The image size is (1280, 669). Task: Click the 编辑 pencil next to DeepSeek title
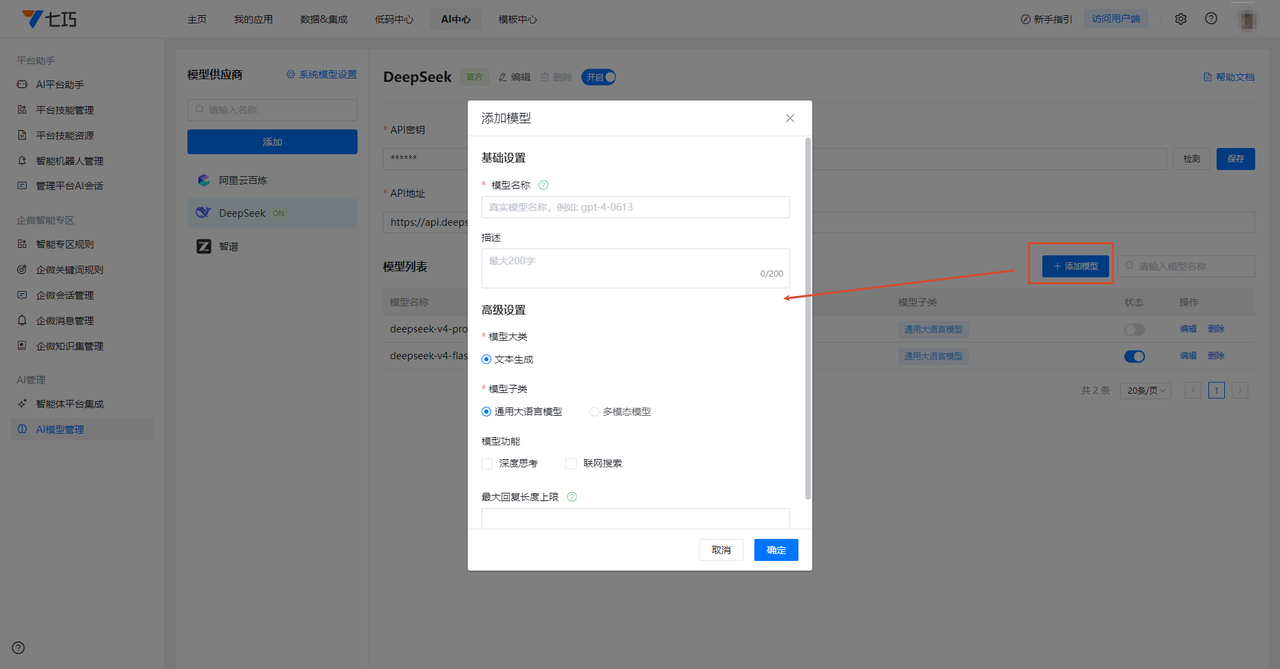click(x=514, y=77)
